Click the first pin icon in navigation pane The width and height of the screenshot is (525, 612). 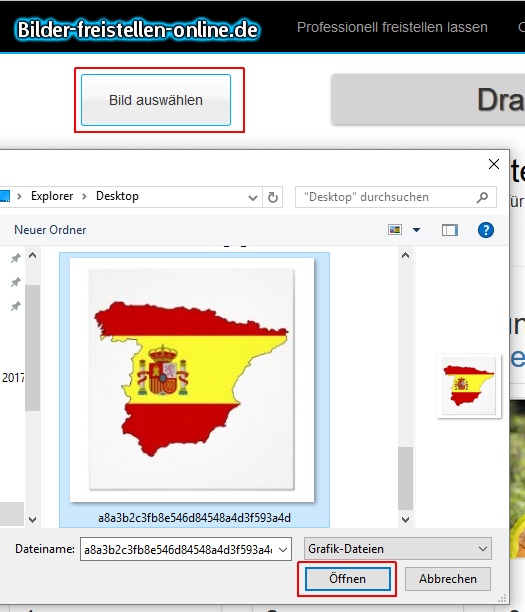pos(16,258)
